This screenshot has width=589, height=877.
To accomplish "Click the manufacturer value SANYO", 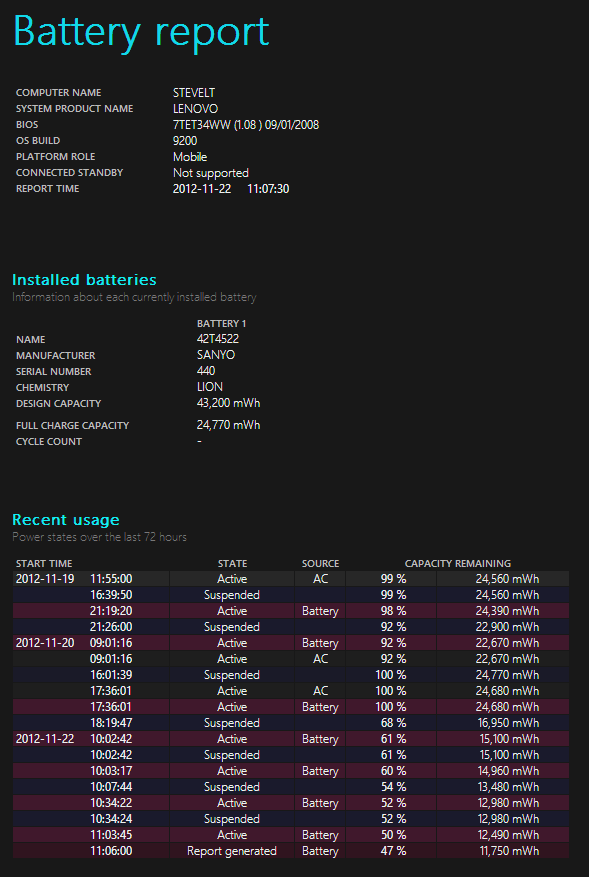I will [x=216, y=355].
